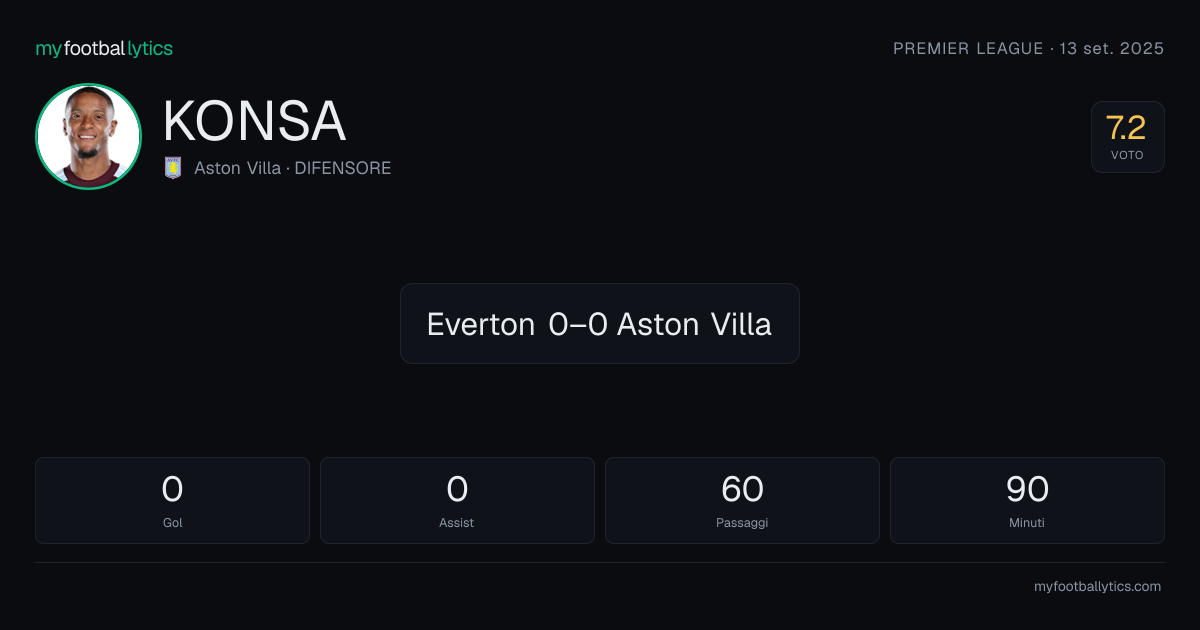Select the Gol stat card
The width and height of the screenshot is (1200, 630).
click(172, 500)
